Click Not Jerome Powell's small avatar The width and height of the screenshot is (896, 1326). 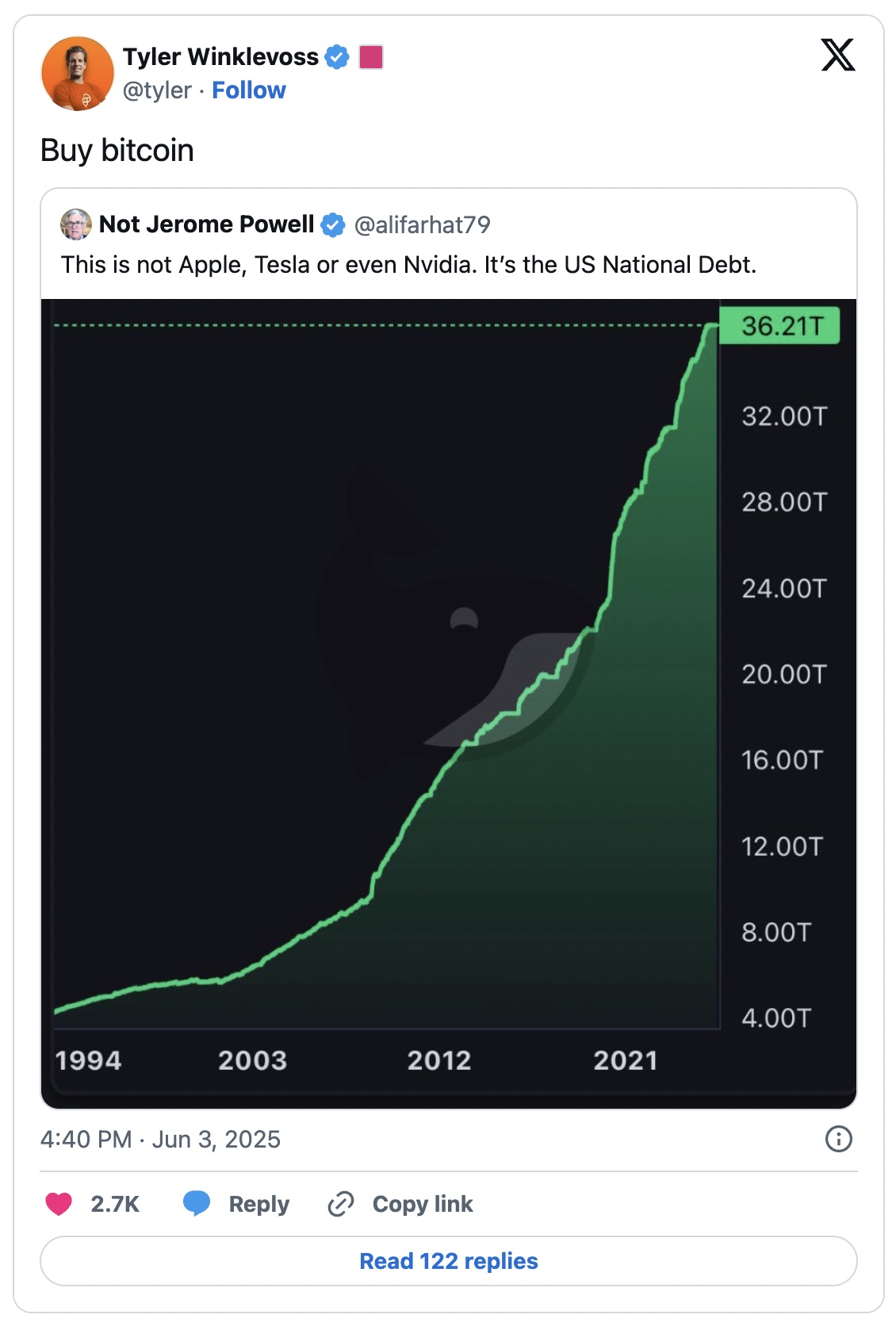point(76,224)
